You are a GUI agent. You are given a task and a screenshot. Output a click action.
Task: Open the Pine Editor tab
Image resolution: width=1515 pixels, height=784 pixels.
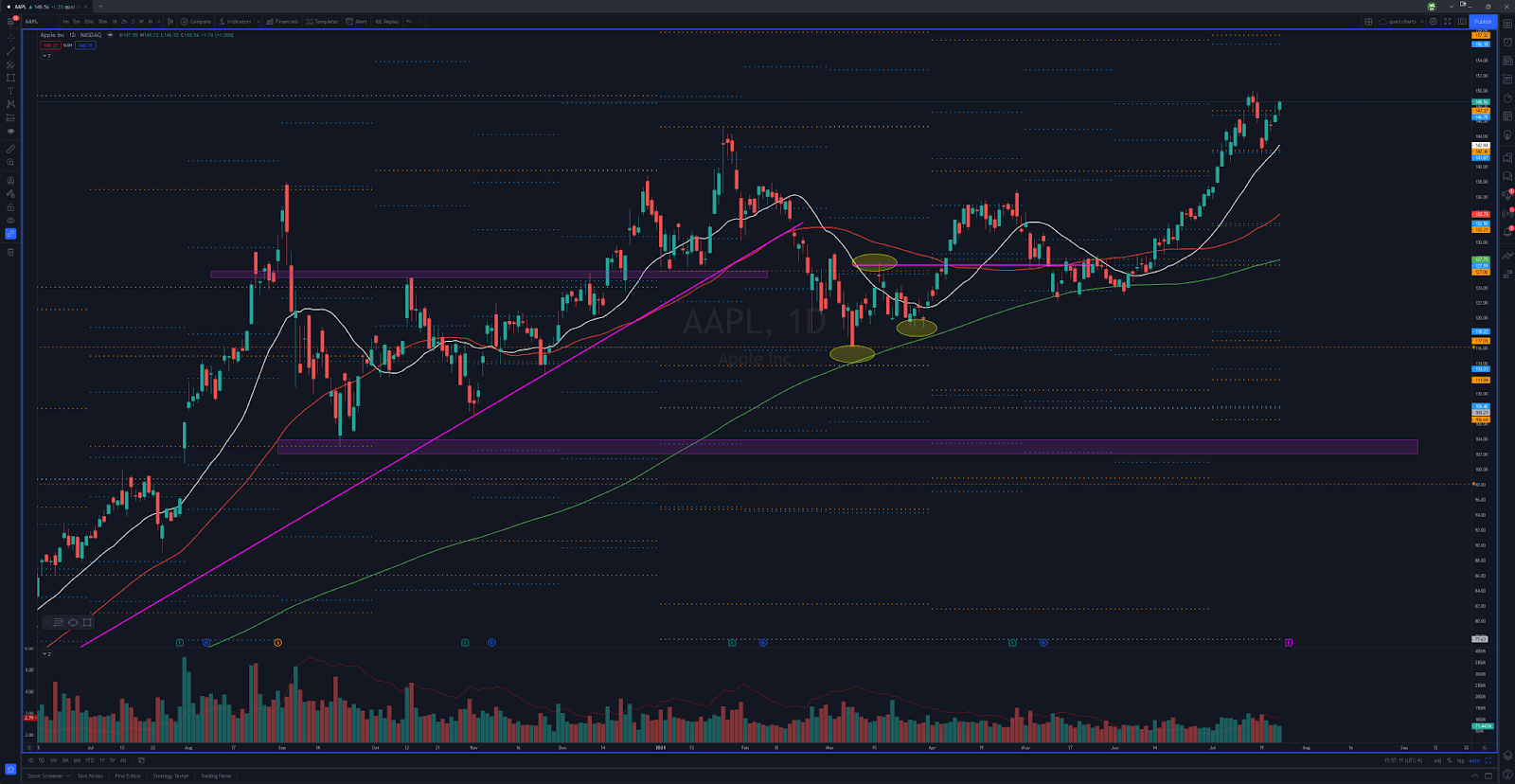pos(128,775)
